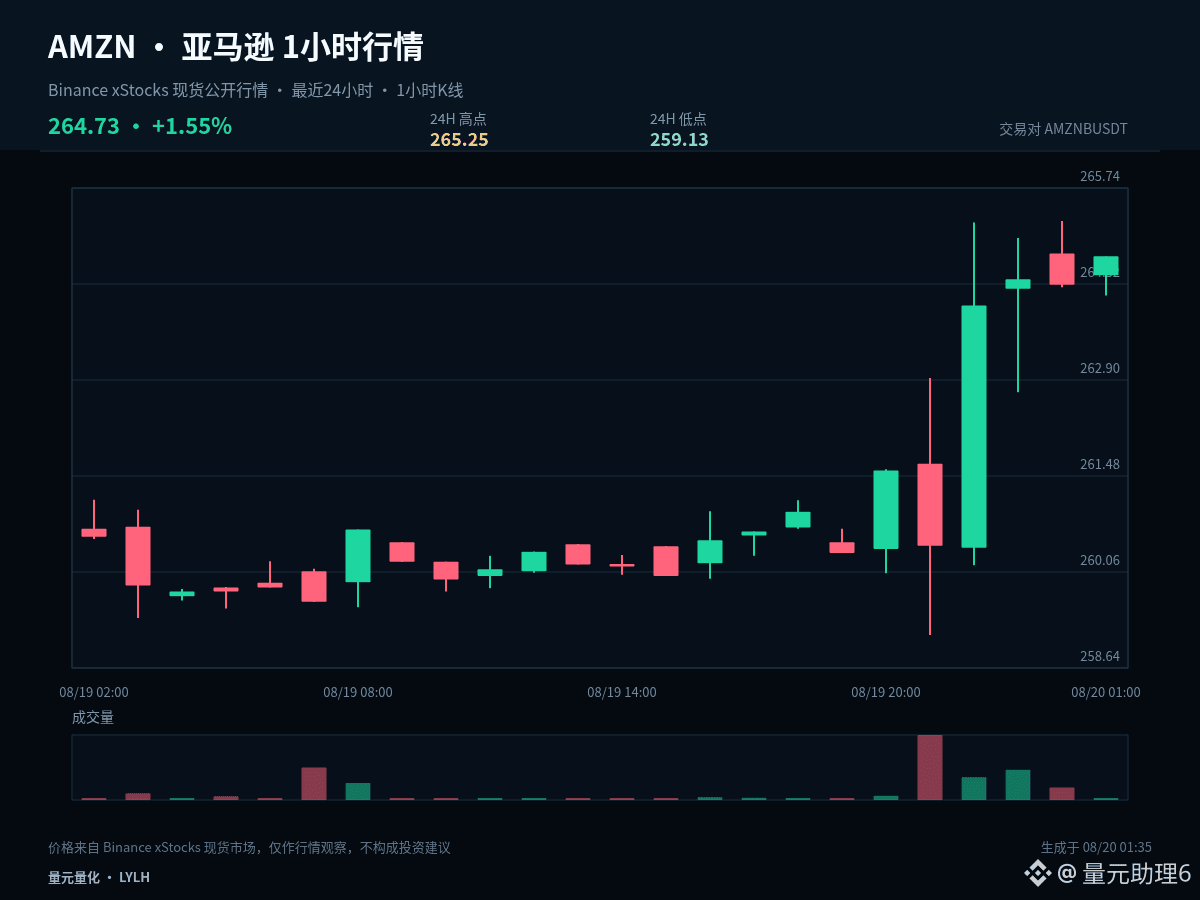Click the trading pair "交易对 AMZNBUSDT"
The width and height of the screenshot is (1200, 900).
pyautogui.click(x=1063, y=129)
